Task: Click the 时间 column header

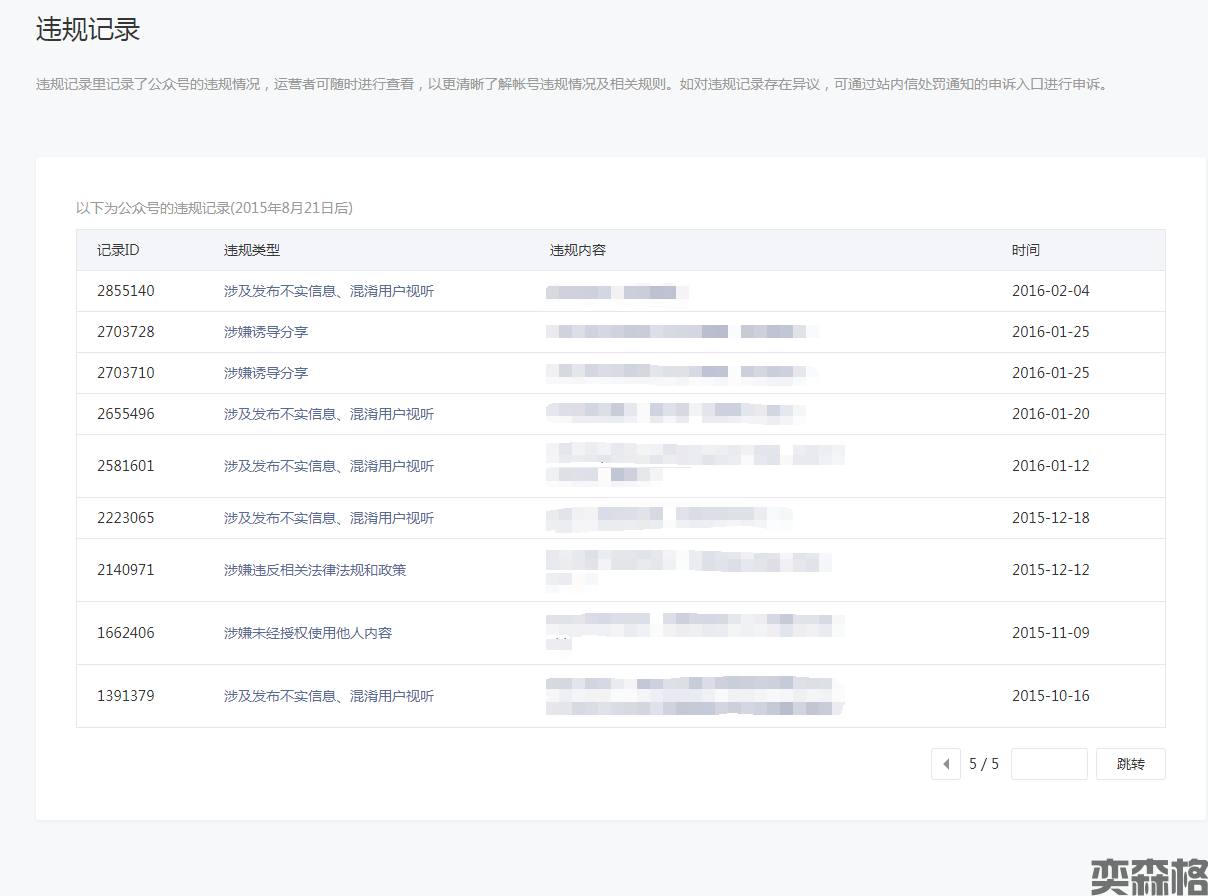Action: pyautogui.click(x=1025, y=250)
